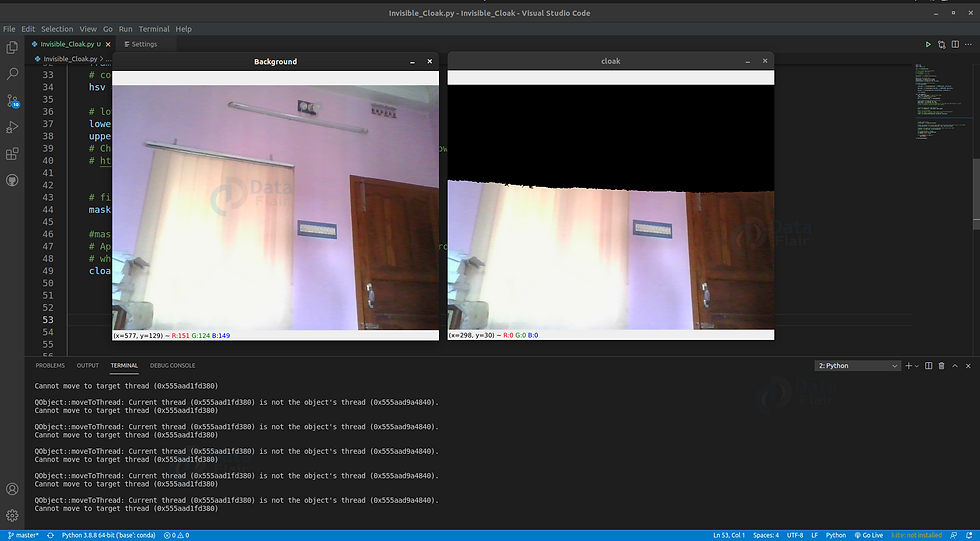The height and width of the screenshot is (541, 980).
Task: Close the Background image window
Action: pyautogui.click(x=429, y=61)
